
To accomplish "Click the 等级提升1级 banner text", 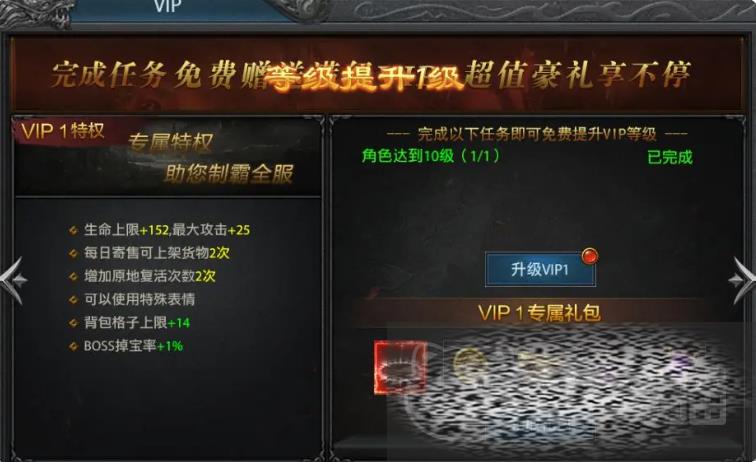I will click(365, 77).
